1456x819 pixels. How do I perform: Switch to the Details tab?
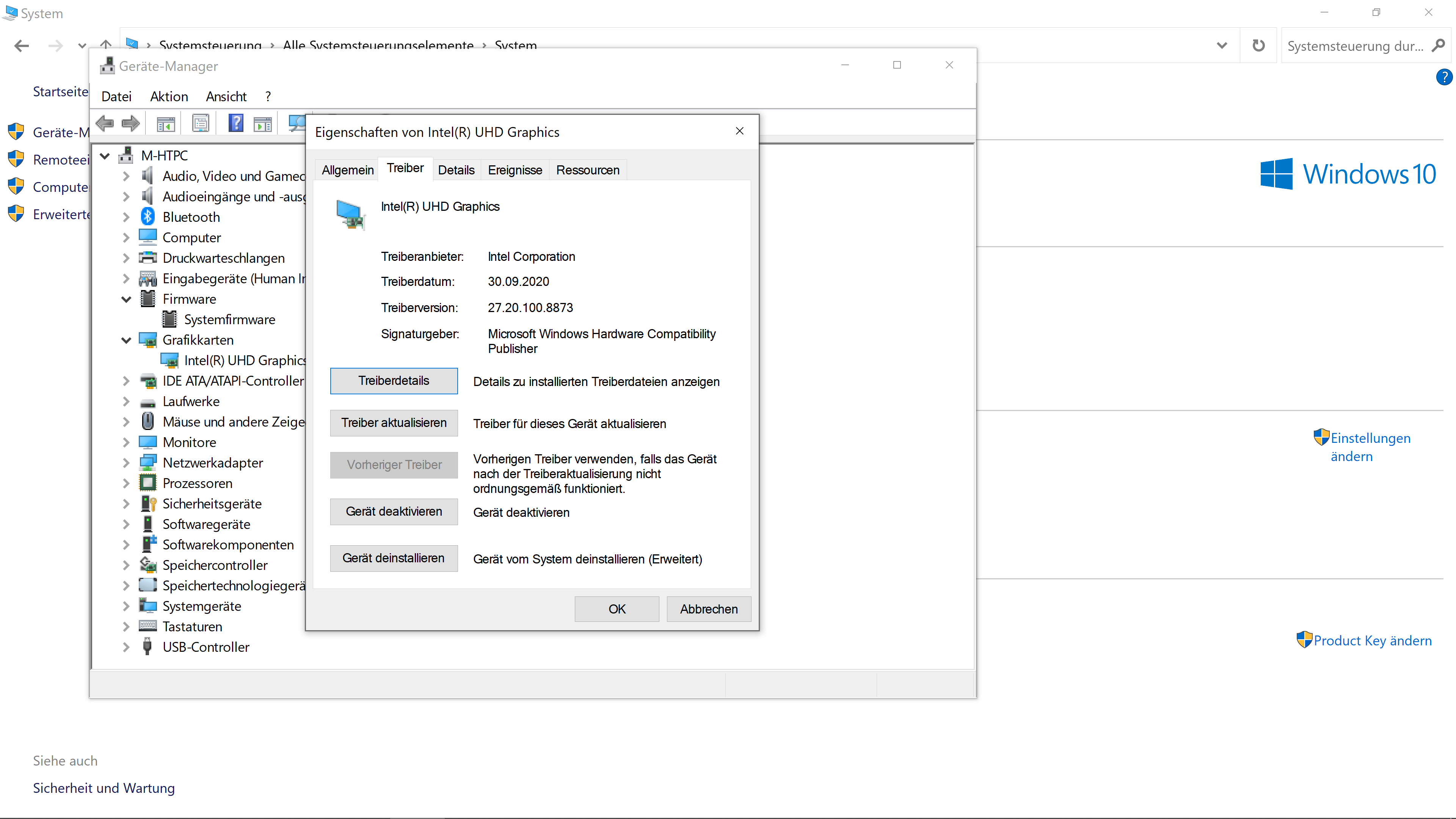pos(456,170)
